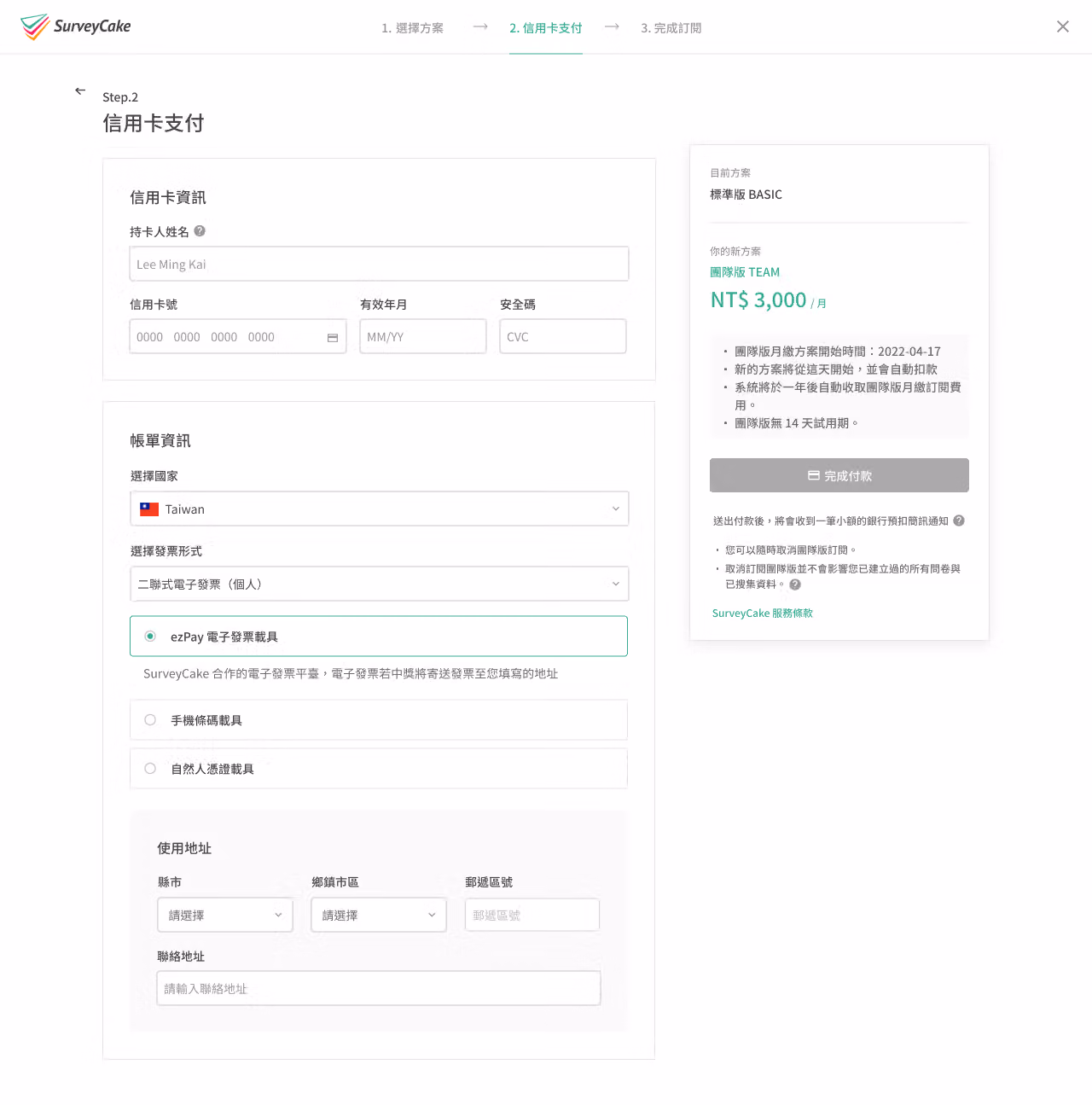Image resolution: width=1092 pixels, height=1105 pixels.
Task: Click the collected data help icon
Action: (795, 584)
